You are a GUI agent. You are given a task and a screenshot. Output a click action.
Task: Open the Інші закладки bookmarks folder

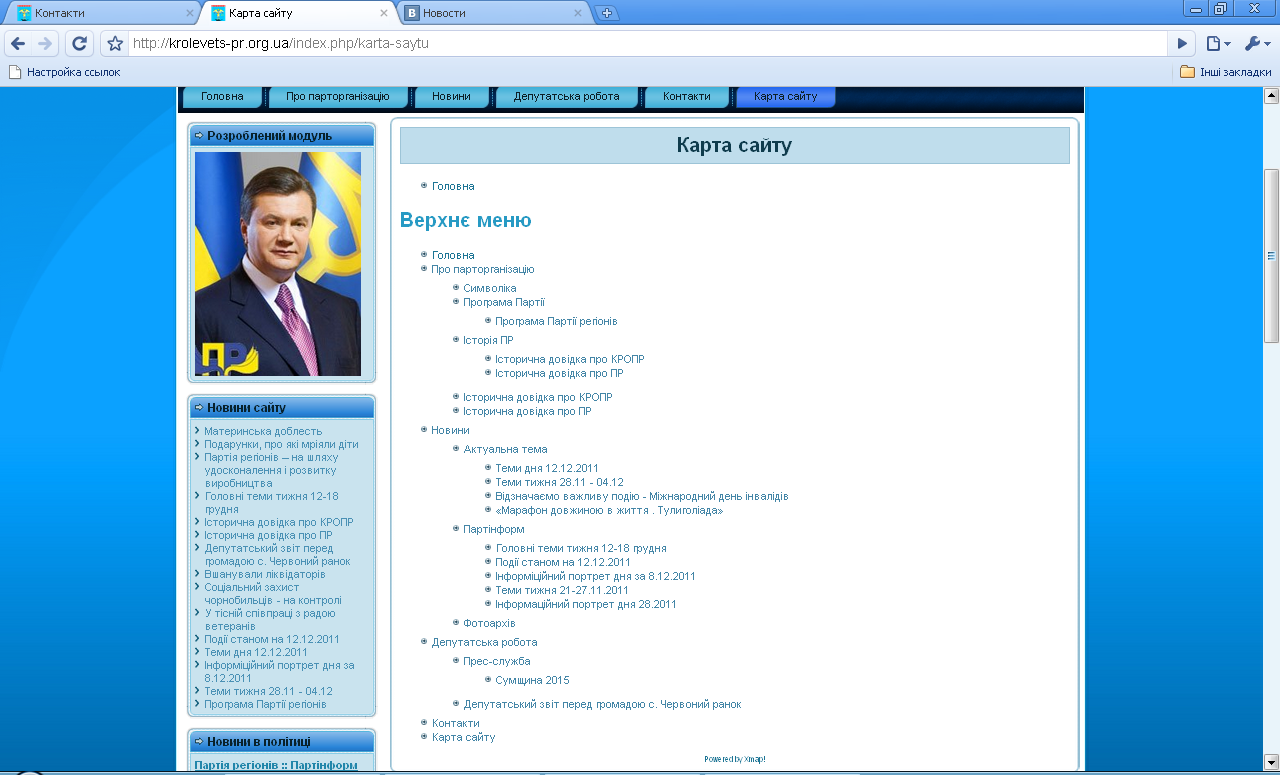click(1225, 72)
